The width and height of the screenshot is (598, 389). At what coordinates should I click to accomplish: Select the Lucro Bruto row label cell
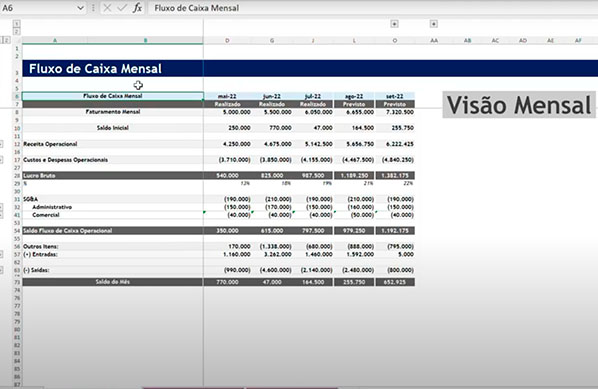click(x=113, y=176)
